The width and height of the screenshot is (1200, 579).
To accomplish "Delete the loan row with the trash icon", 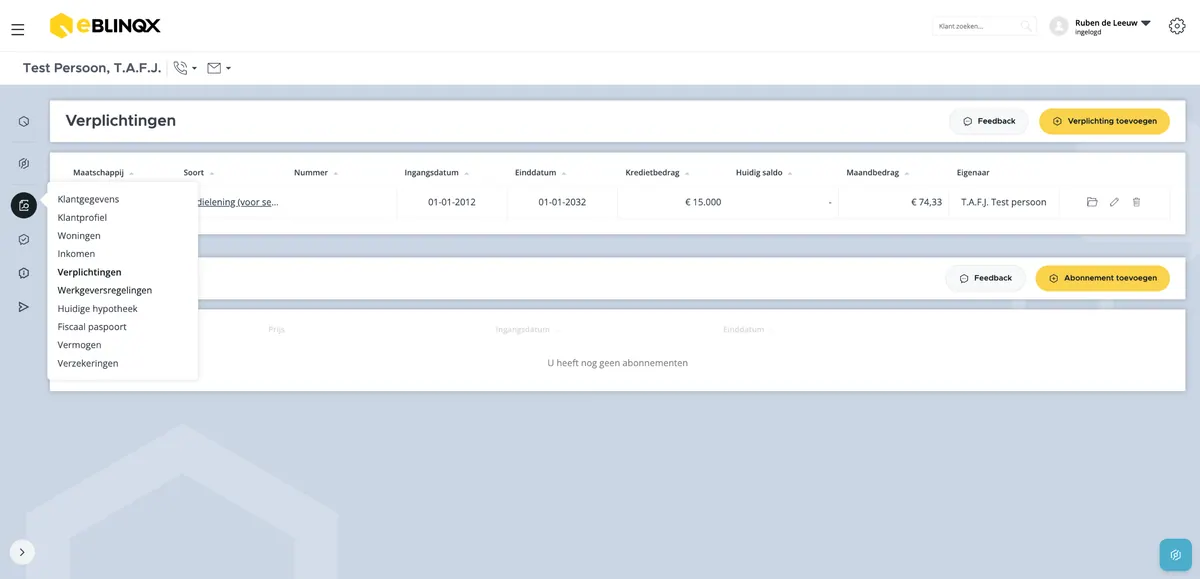I will [x=1136, y=202].
